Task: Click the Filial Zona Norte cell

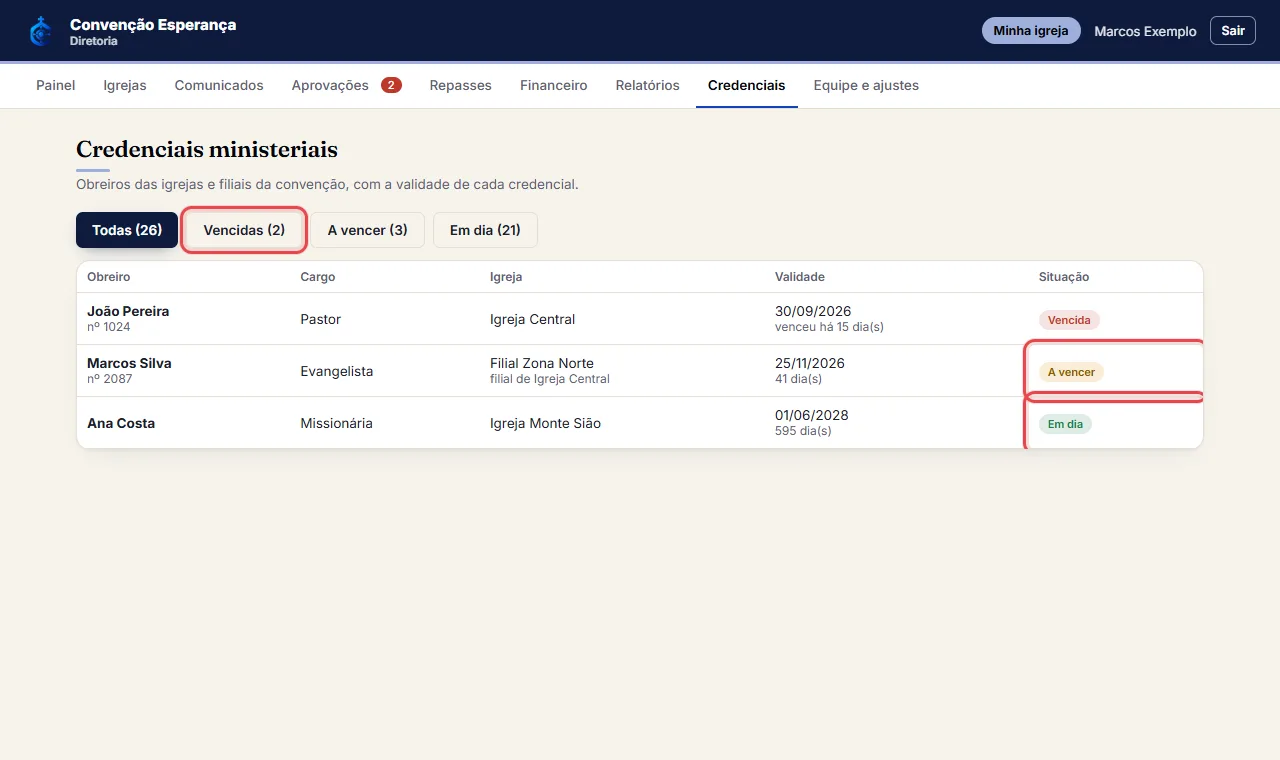Action: (x=542, y=363)
